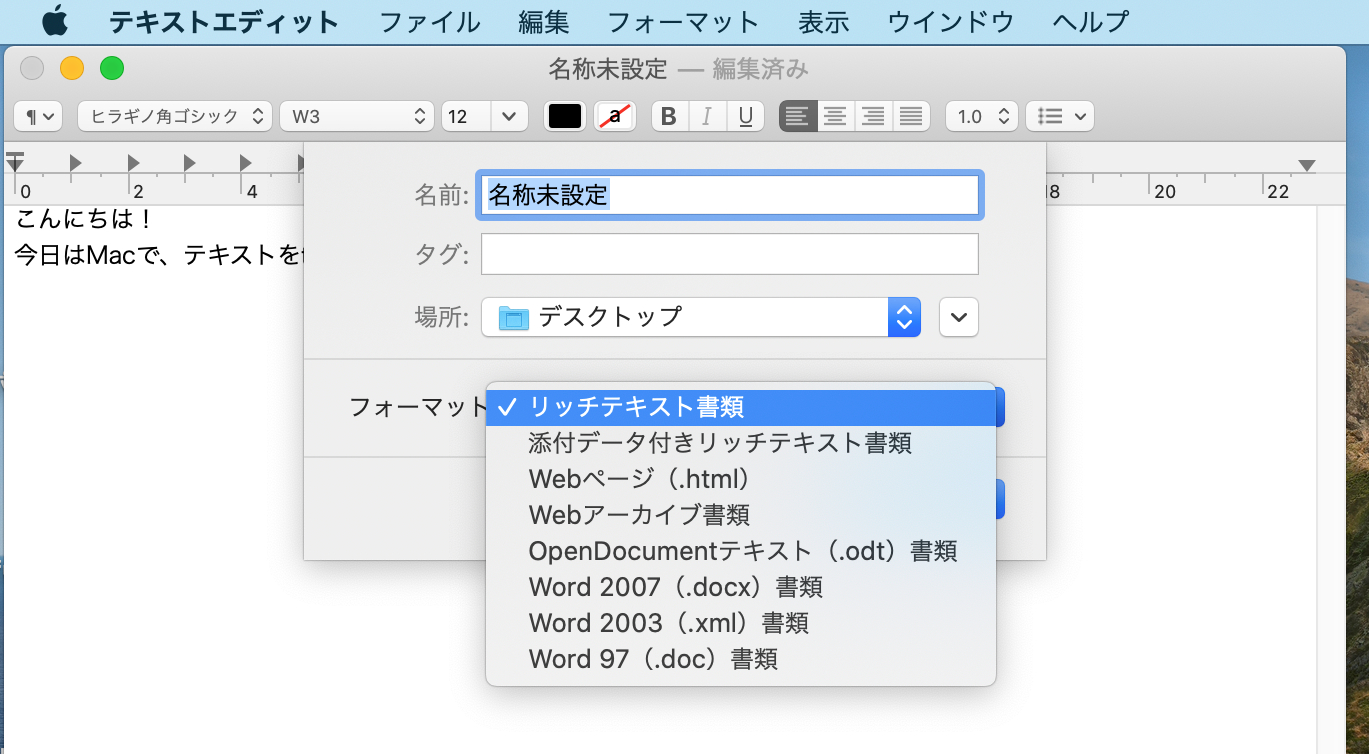
Task: Open the ヒラギノ角ゴシック font family dropdown
Action: pos(175,116)
